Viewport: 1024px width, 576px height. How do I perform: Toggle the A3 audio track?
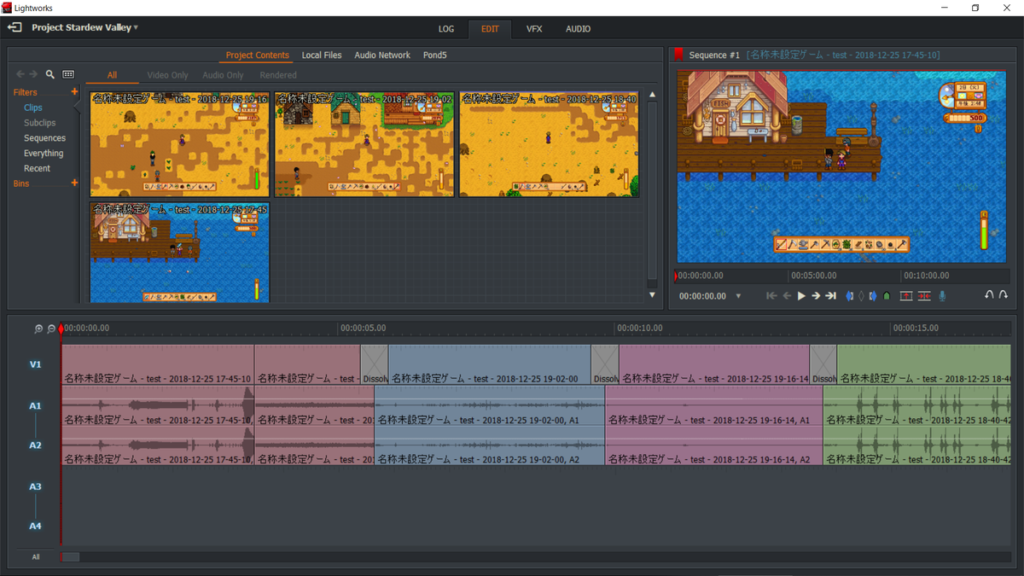pos(35,487)
